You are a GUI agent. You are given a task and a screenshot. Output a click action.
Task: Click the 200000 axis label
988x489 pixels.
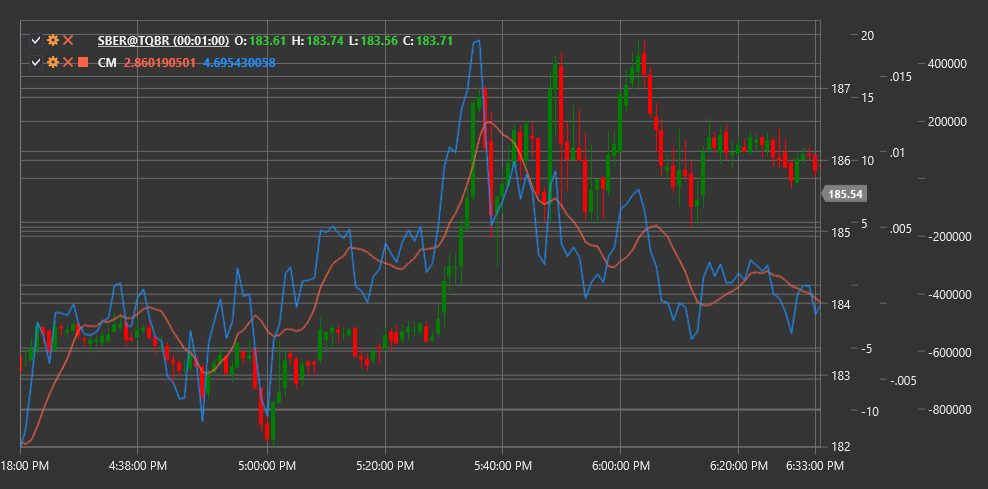tap(948, 122)
